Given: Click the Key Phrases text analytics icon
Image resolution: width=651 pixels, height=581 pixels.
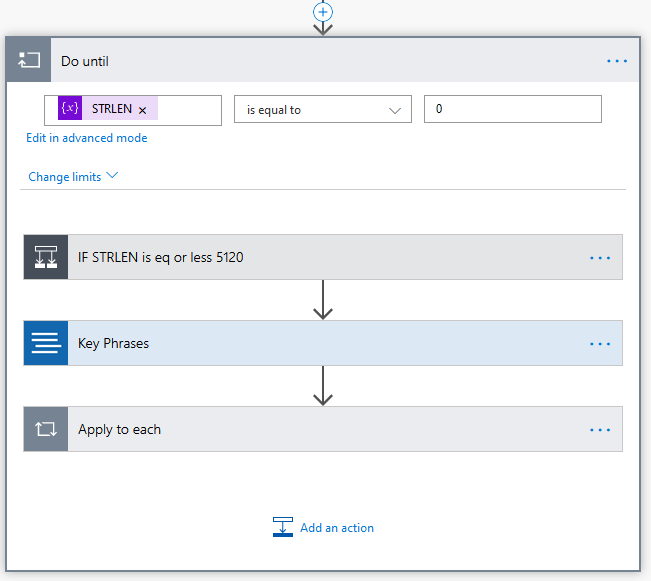Looking at the screenshot, I should tap(46, 343).
